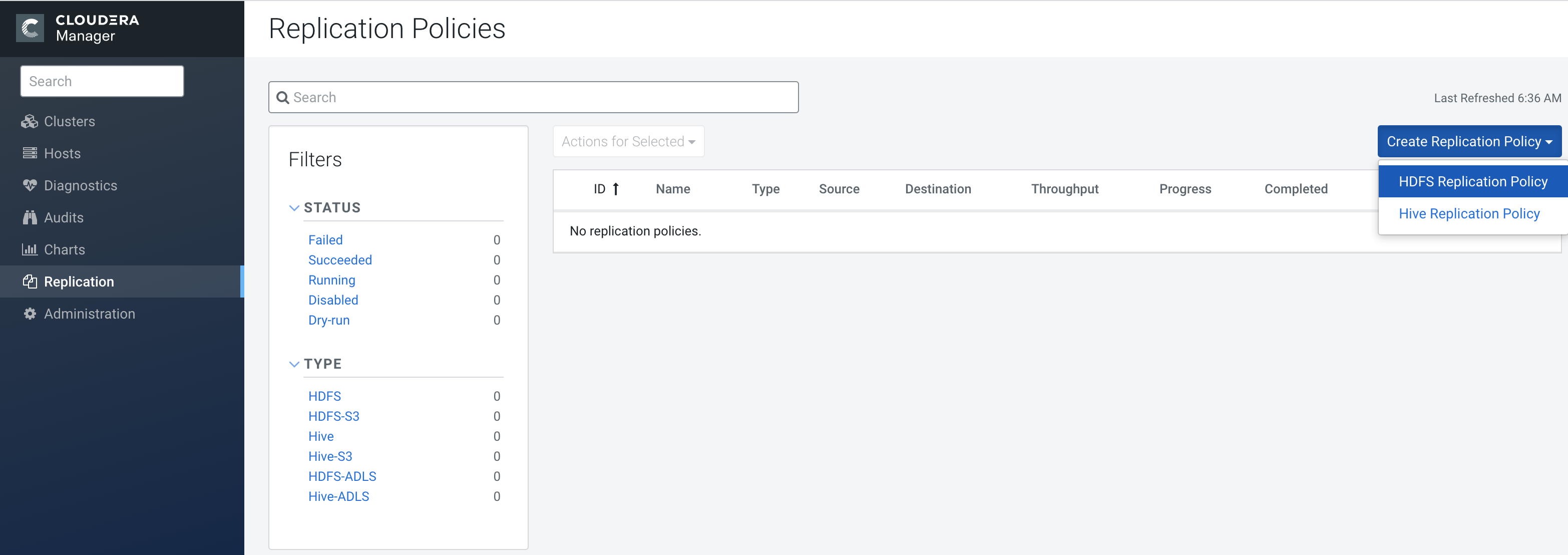Sort table by ID arrow

(x=615, y=189)
